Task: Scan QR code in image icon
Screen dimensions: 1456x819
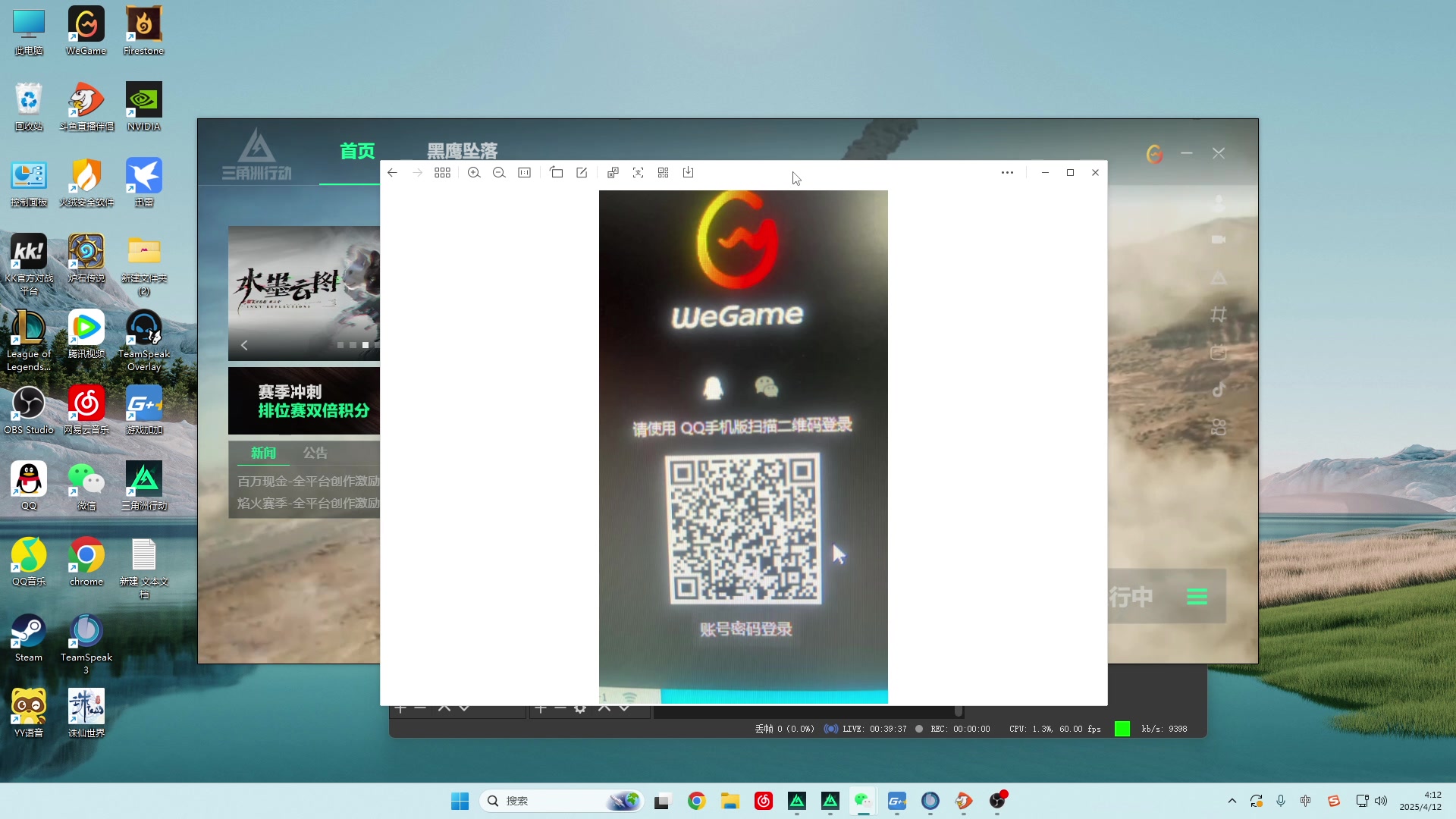Action: (663, 173)
